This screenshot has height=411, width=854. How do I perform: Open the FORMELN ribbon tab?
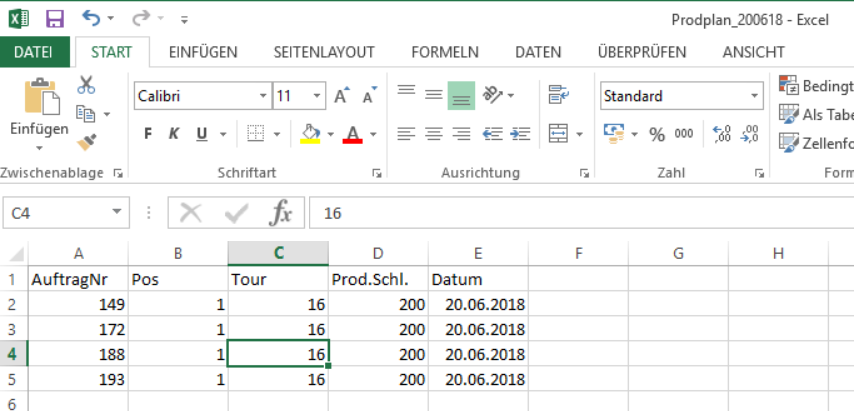[444, 52]
